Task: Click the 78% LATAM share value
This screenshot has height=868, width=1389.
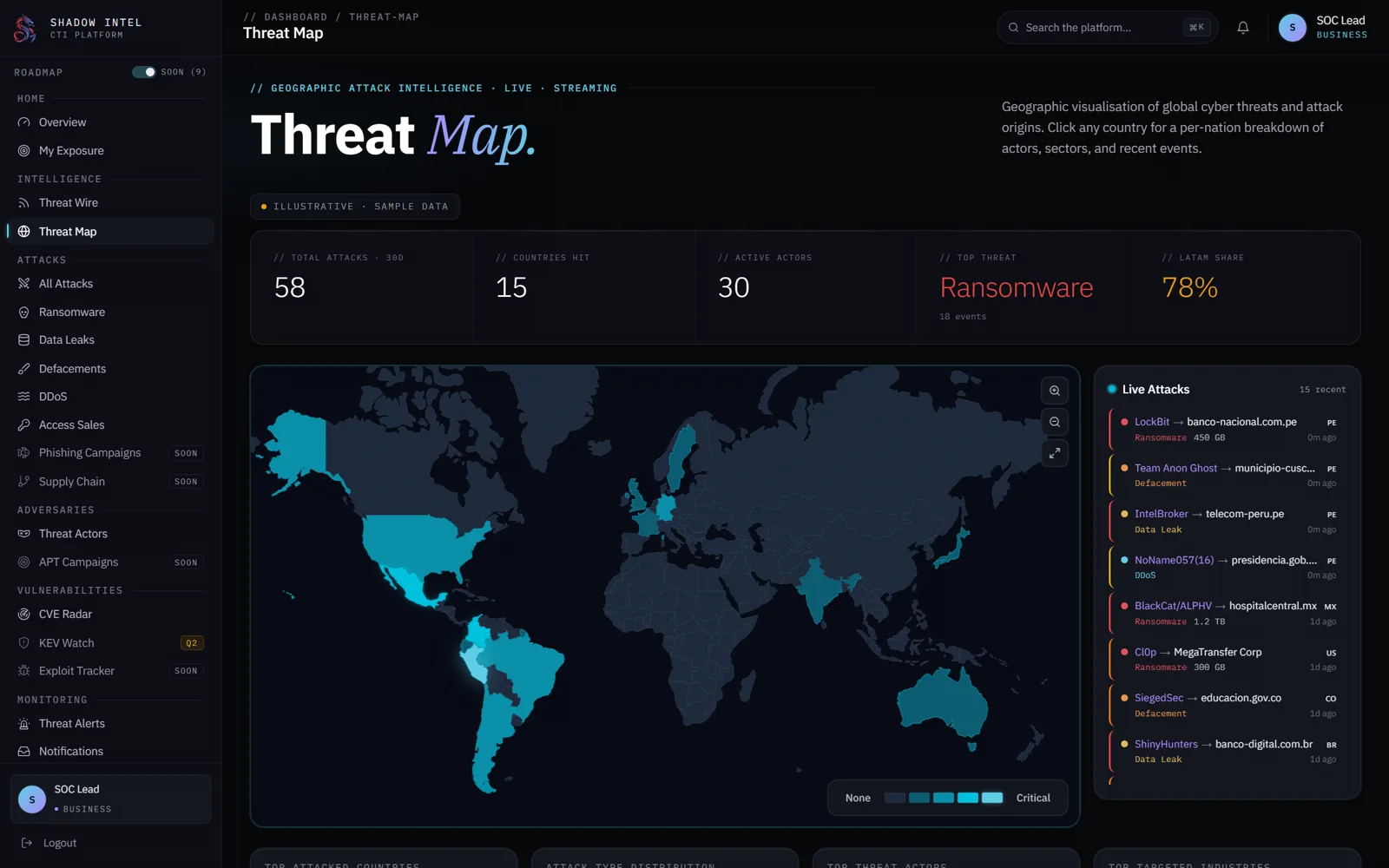Action: 1190,287
